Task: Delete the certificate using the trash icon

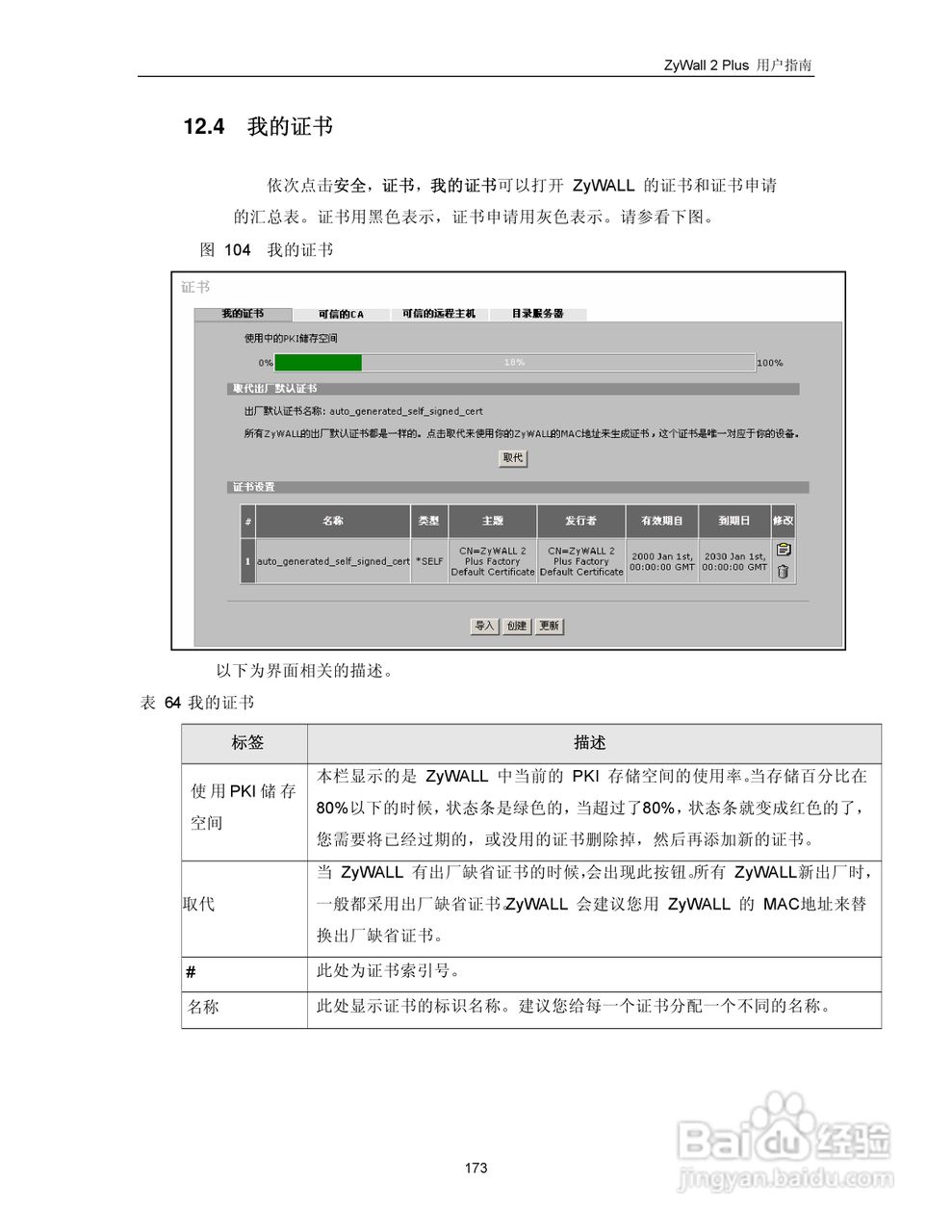Action: 784,571
